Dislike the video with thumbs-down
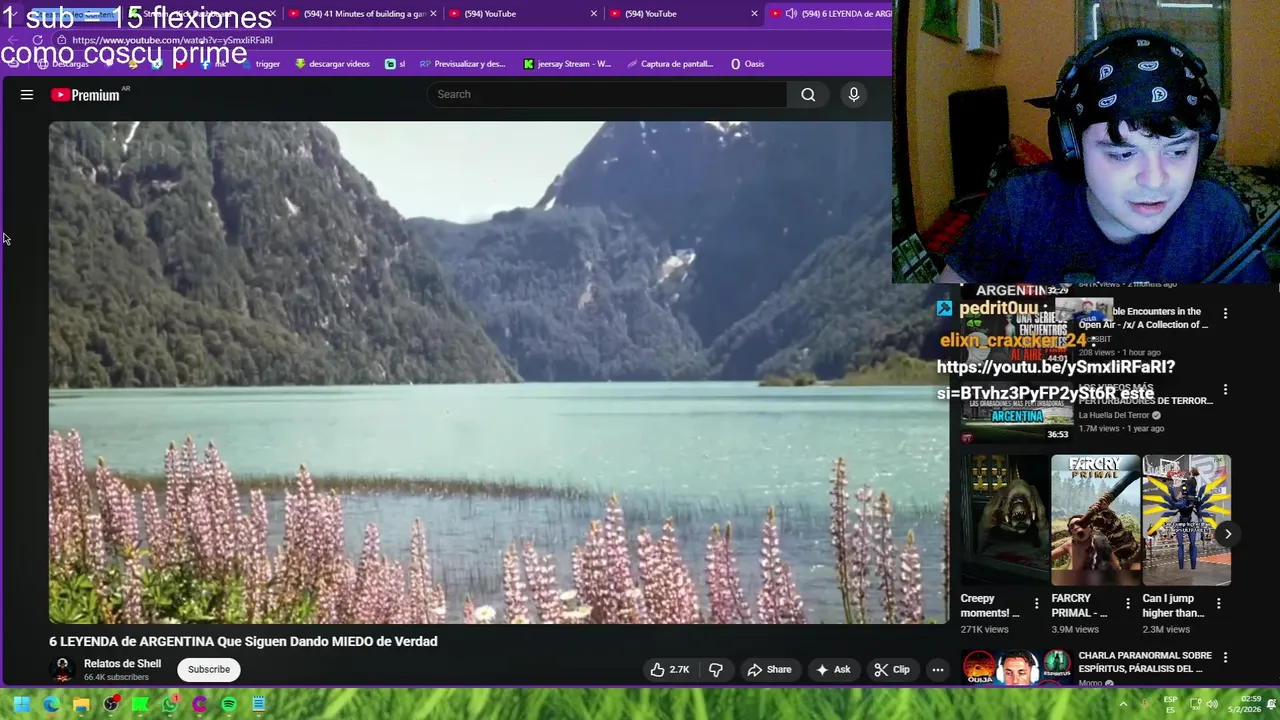This screenshot has height=720, width=1280. click(716, 669)
